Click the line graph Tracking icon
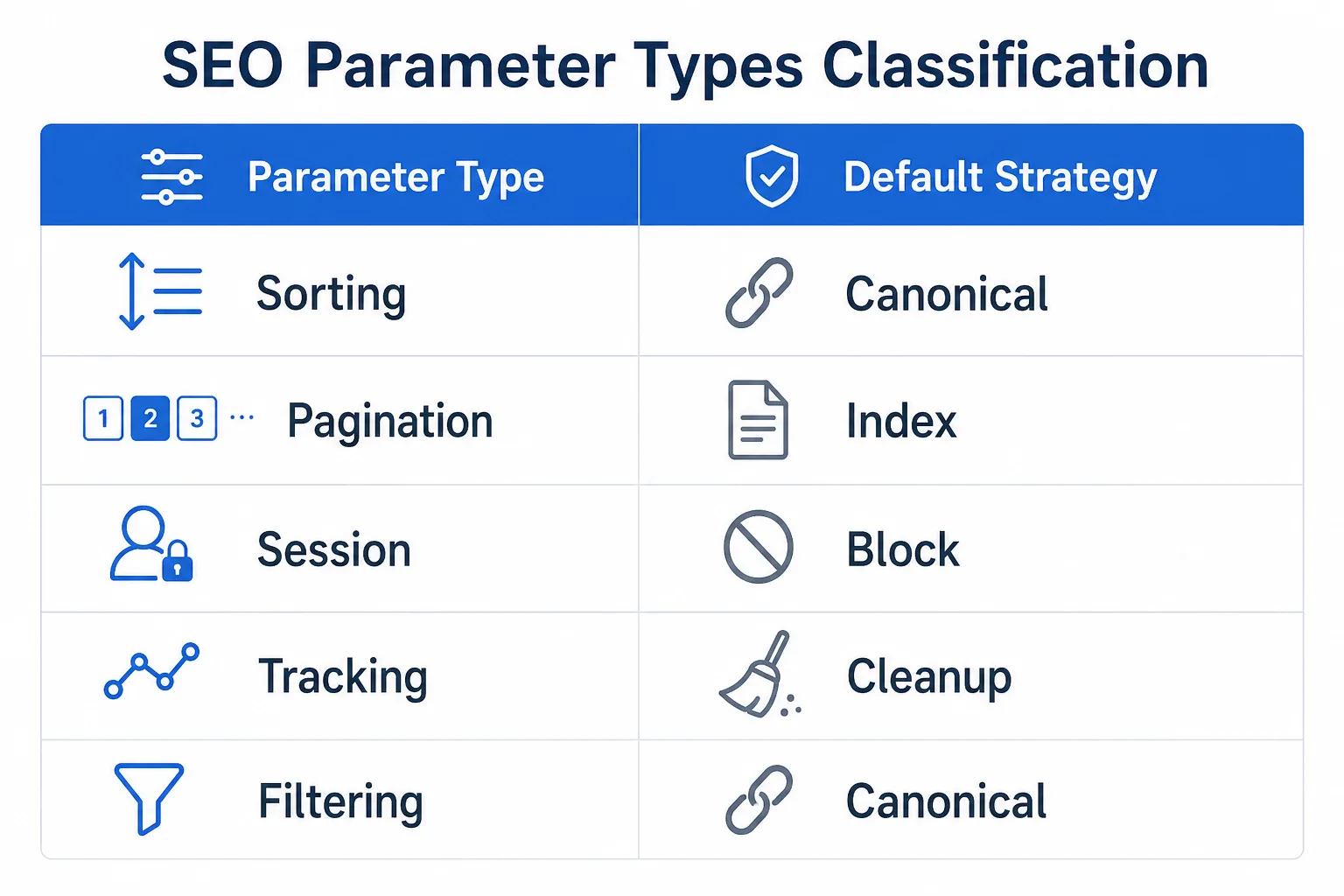This screenshot has width=1344, height=896. [x=151, y=671]
